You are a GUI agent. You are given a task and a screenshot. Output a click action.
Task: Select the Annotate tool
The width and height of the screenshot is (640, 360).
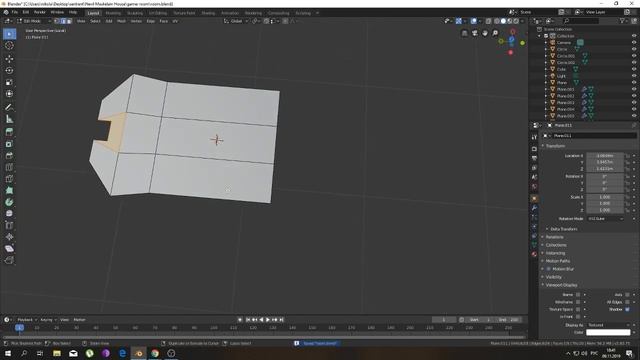(x=9, y=107)
